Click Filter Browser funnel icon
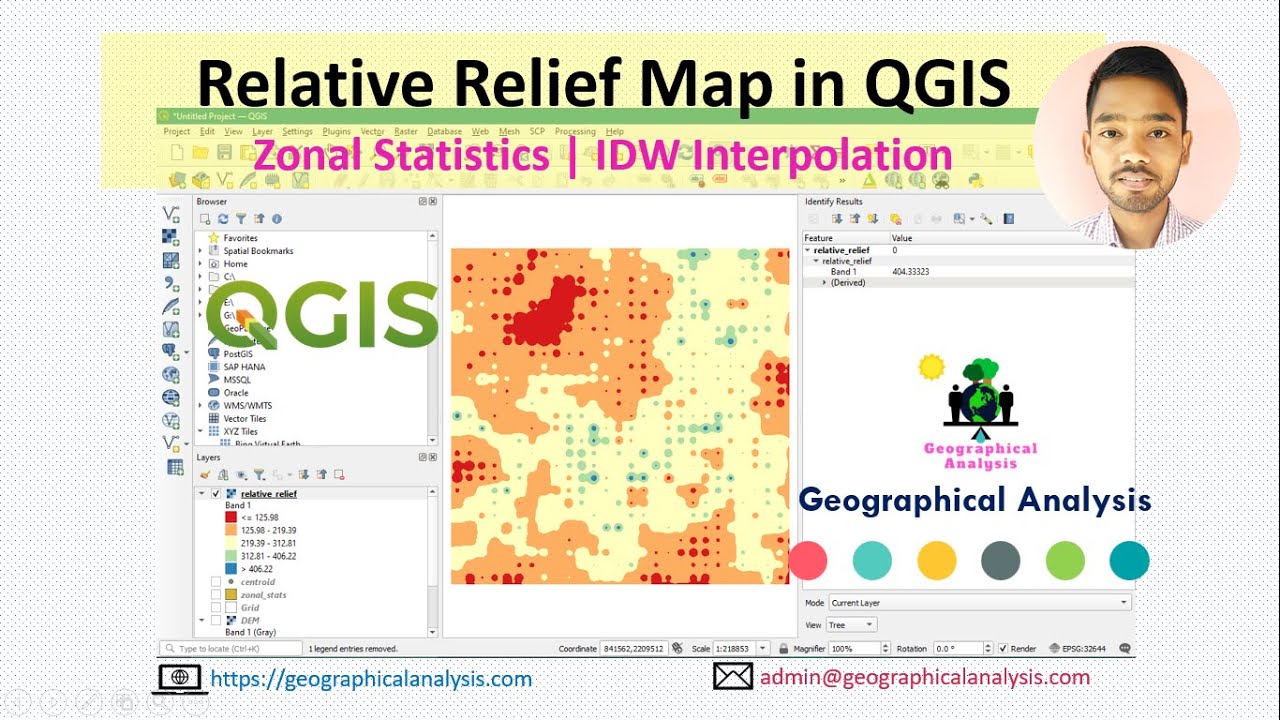Viewport: 1280px width, 720px height. point(241,219)
